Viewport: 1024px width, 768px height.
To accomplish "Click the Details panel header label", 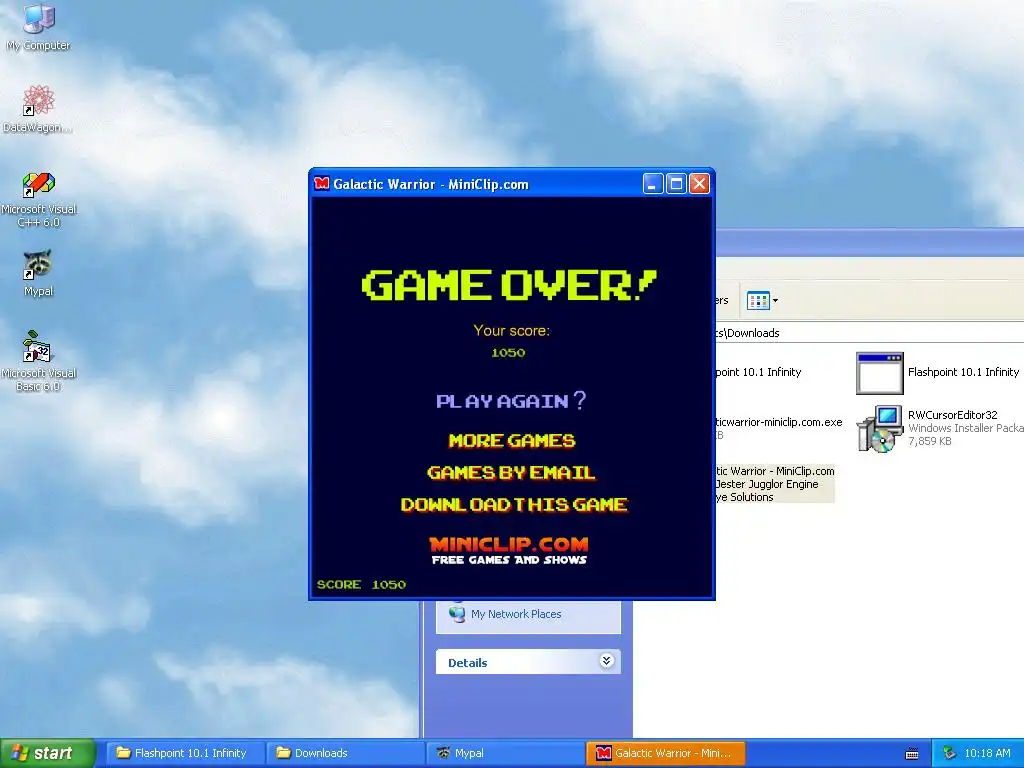I will (468, 662).
